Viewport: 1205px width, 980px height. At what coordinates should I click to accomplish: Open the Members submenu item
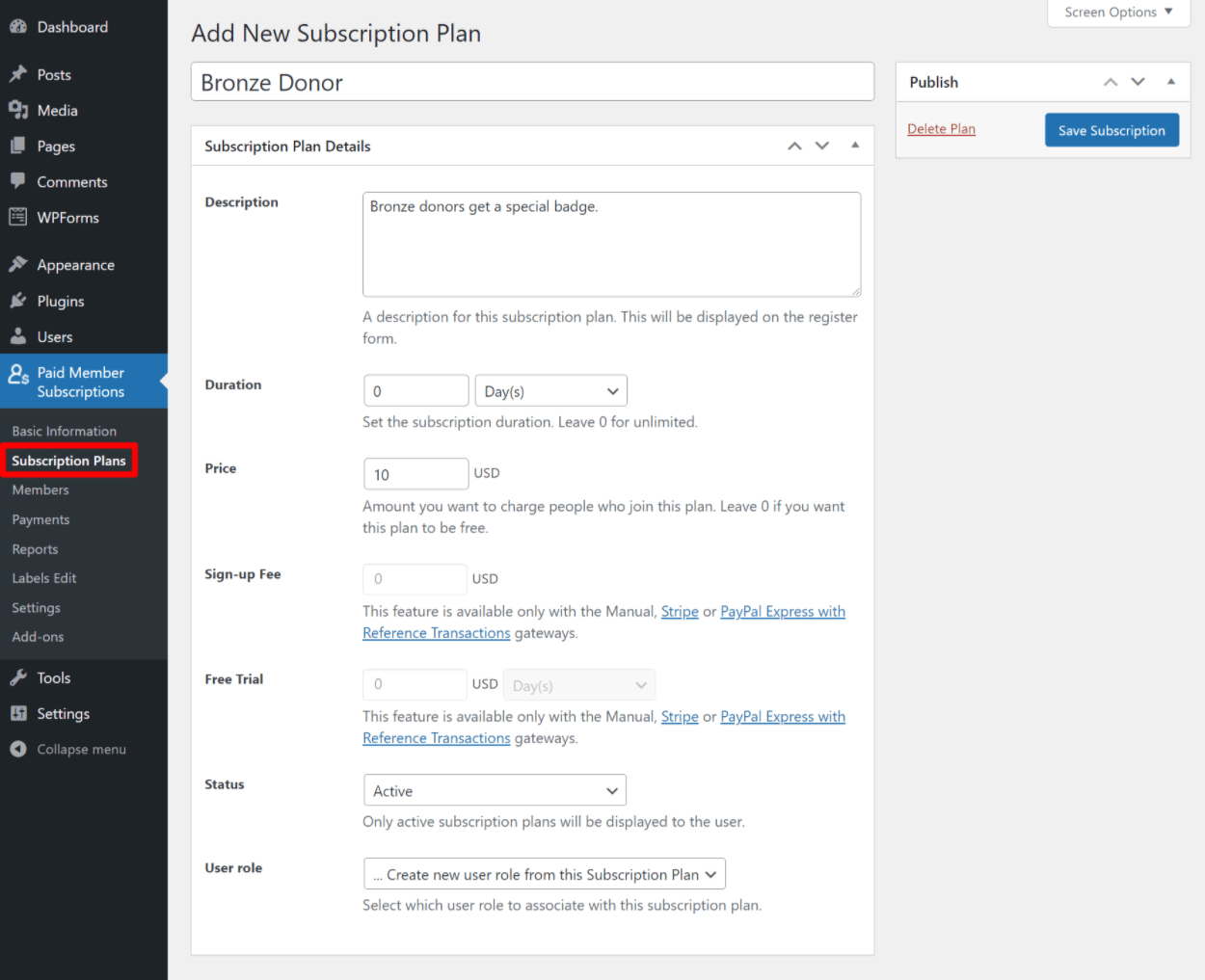(40, 490)
